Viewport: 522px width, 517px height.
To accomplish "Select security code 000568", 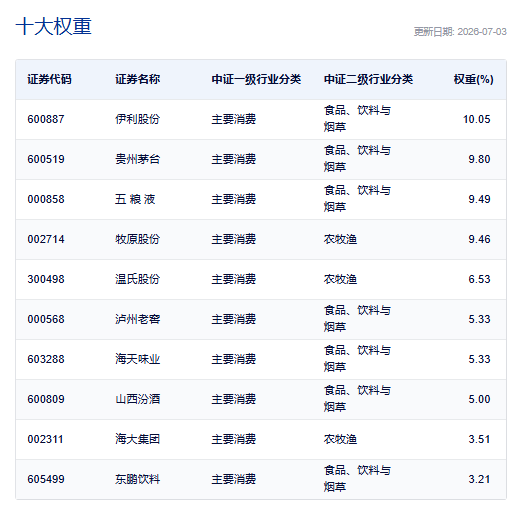I will tap(46, 319).
